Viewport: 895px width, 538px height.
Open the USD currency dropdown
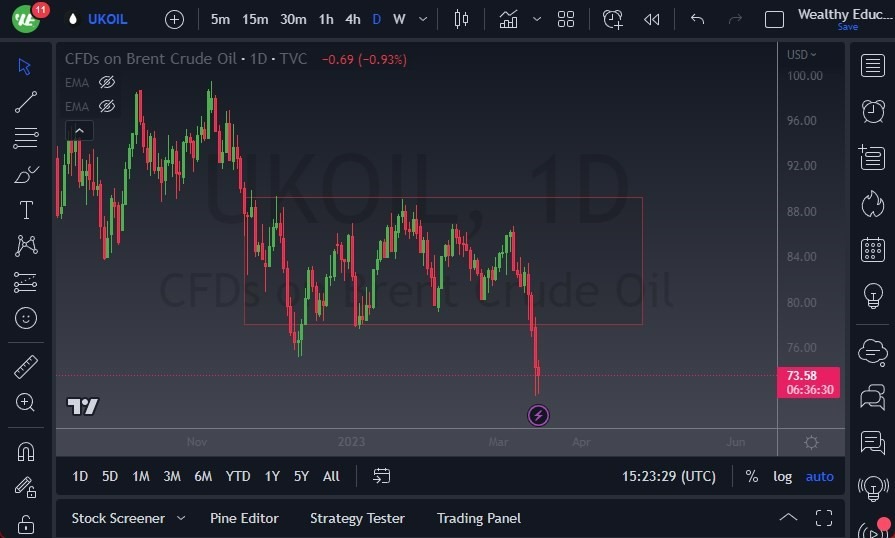coord(801,55)
